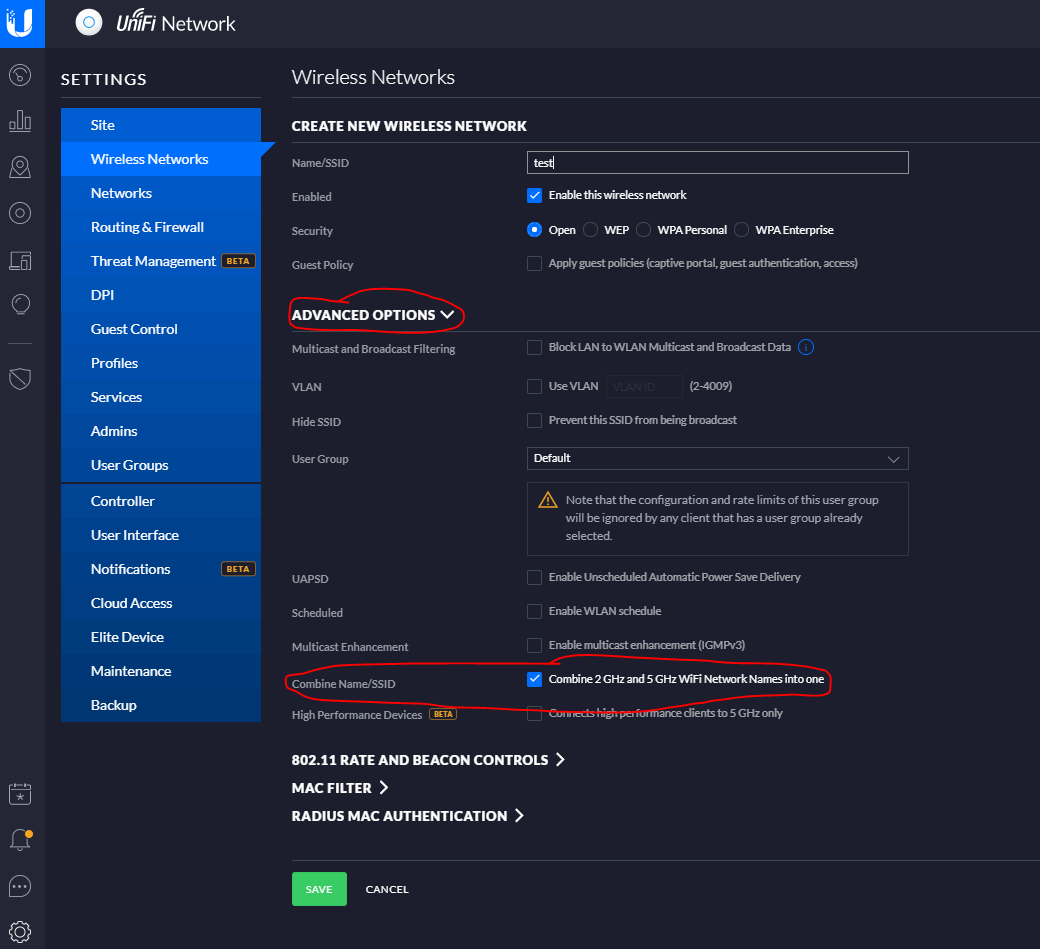The width and height of the screenshot is (1040, 949).
Task: Open the Devices icon in sidebar
Action: click(x=20, y=213)
